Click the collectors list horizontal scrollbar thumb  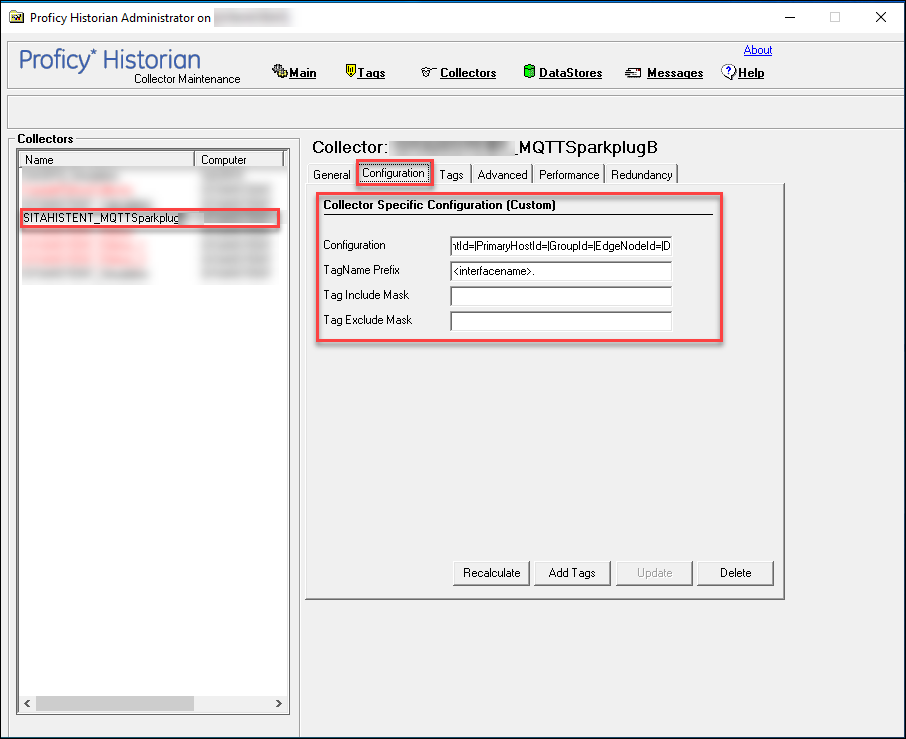pos(115,703)
